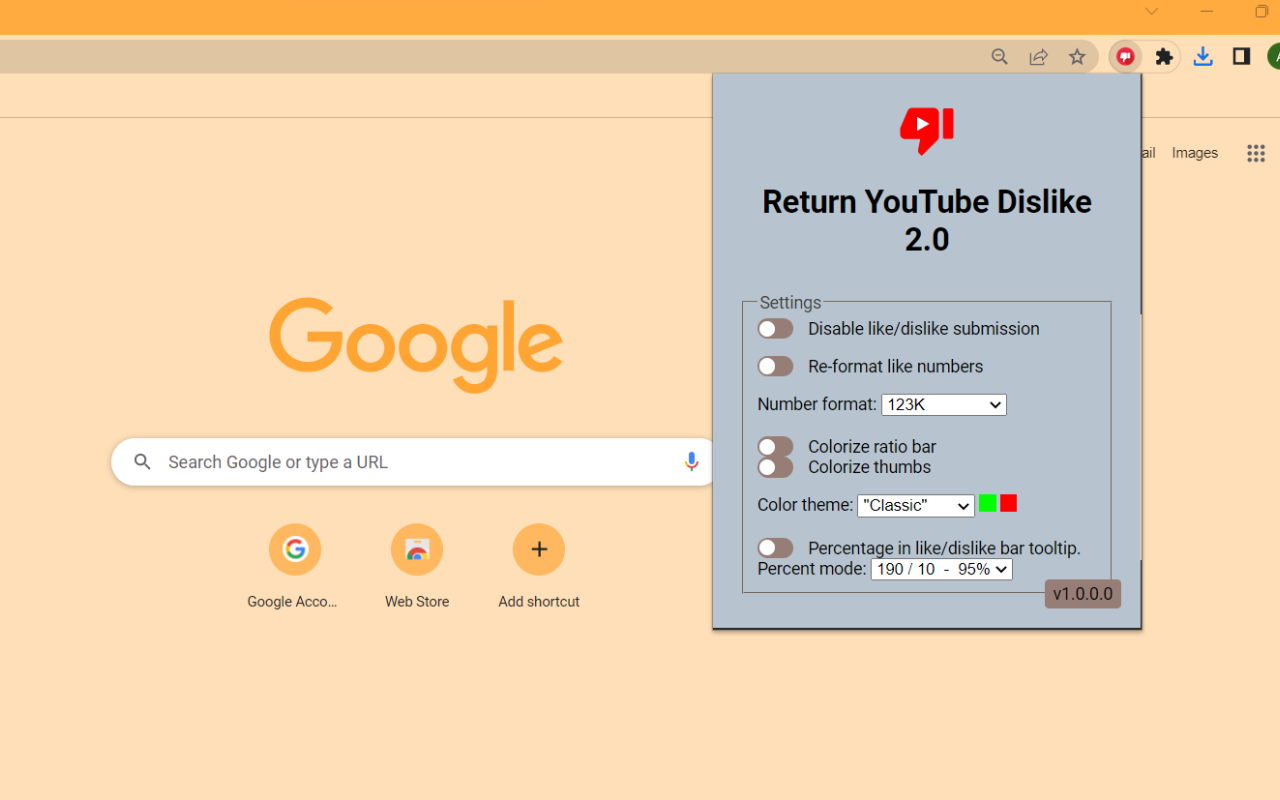Start voice search with the microphone icon
1280x800 pixels.
[x=691, y=461]
